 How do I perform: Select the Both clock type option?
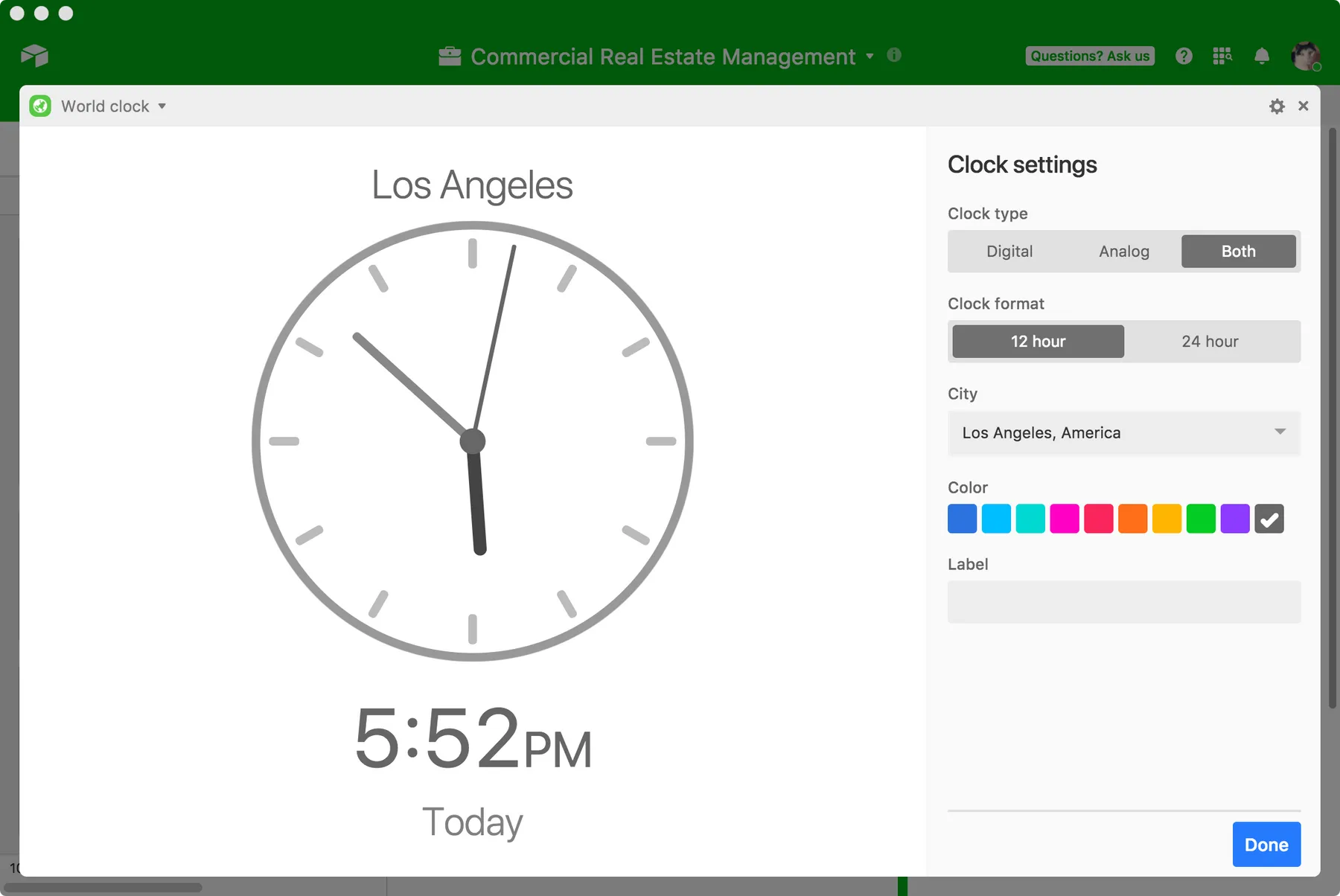tap(1238, 252)
